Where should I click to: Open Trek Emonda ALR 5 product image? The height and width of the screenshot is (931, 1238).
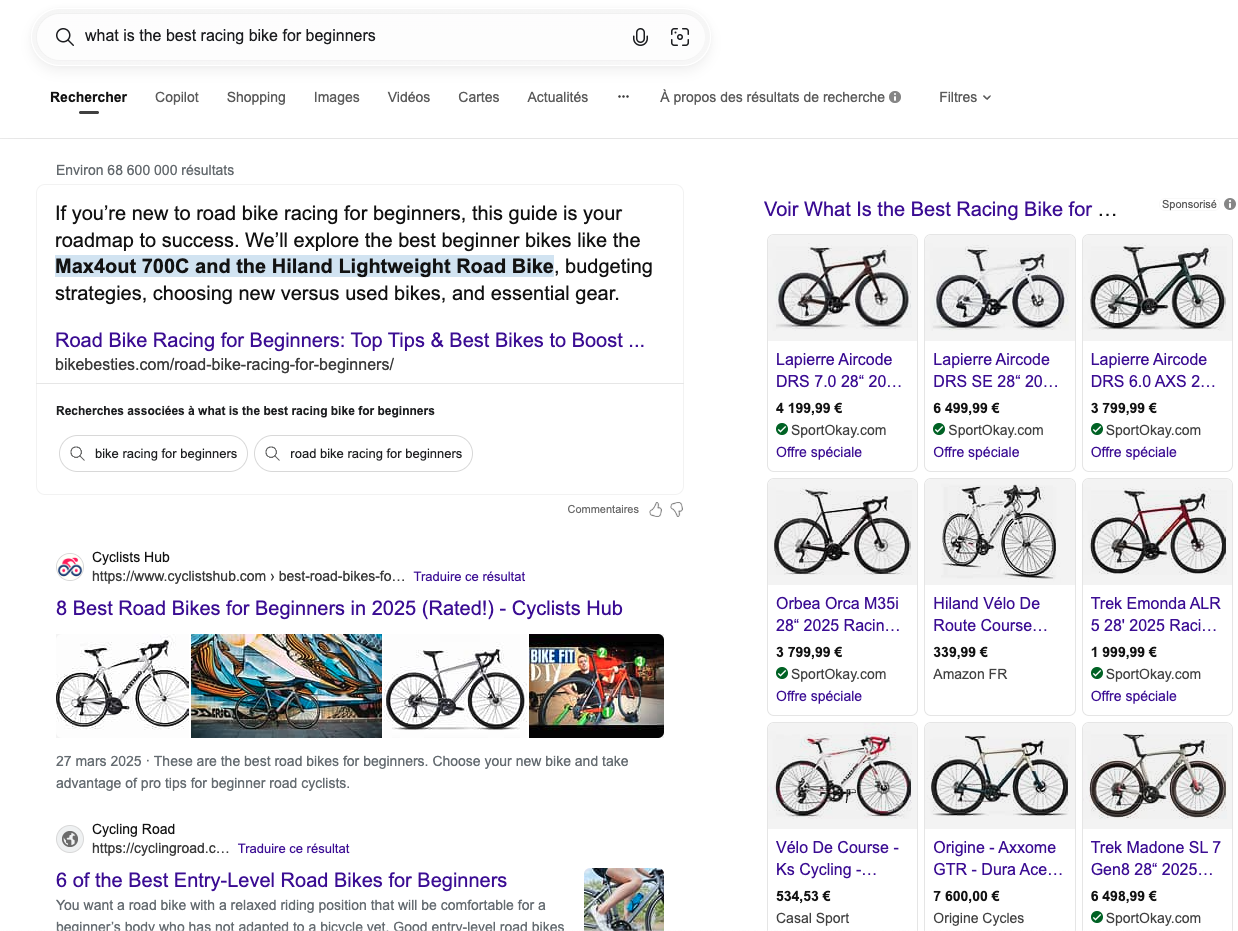pyautogui.click(x=1157, y=533)
